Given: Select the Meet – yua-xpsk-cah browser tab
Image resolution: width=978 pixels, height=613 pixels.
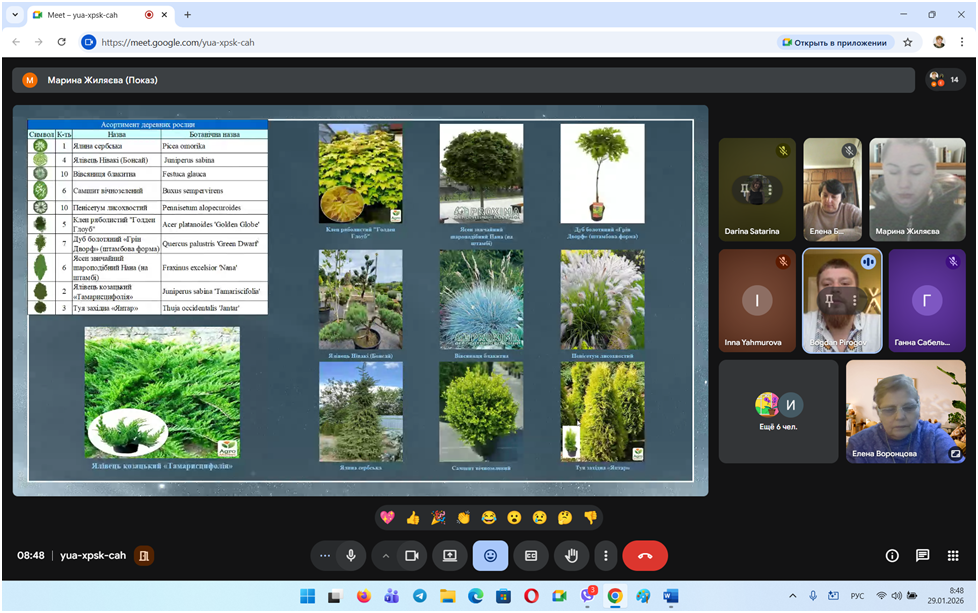Looking at the screenshot, I should click(85, 15).
